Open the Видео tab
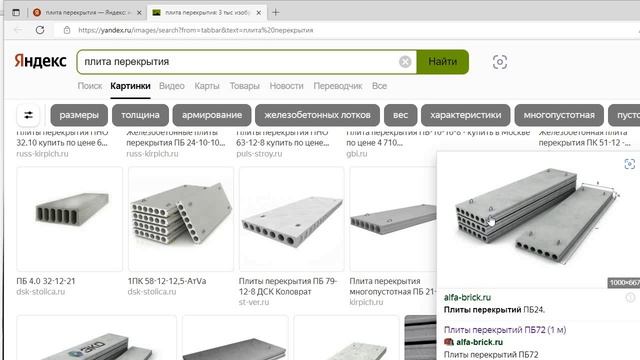 click(x=172, y=86)
